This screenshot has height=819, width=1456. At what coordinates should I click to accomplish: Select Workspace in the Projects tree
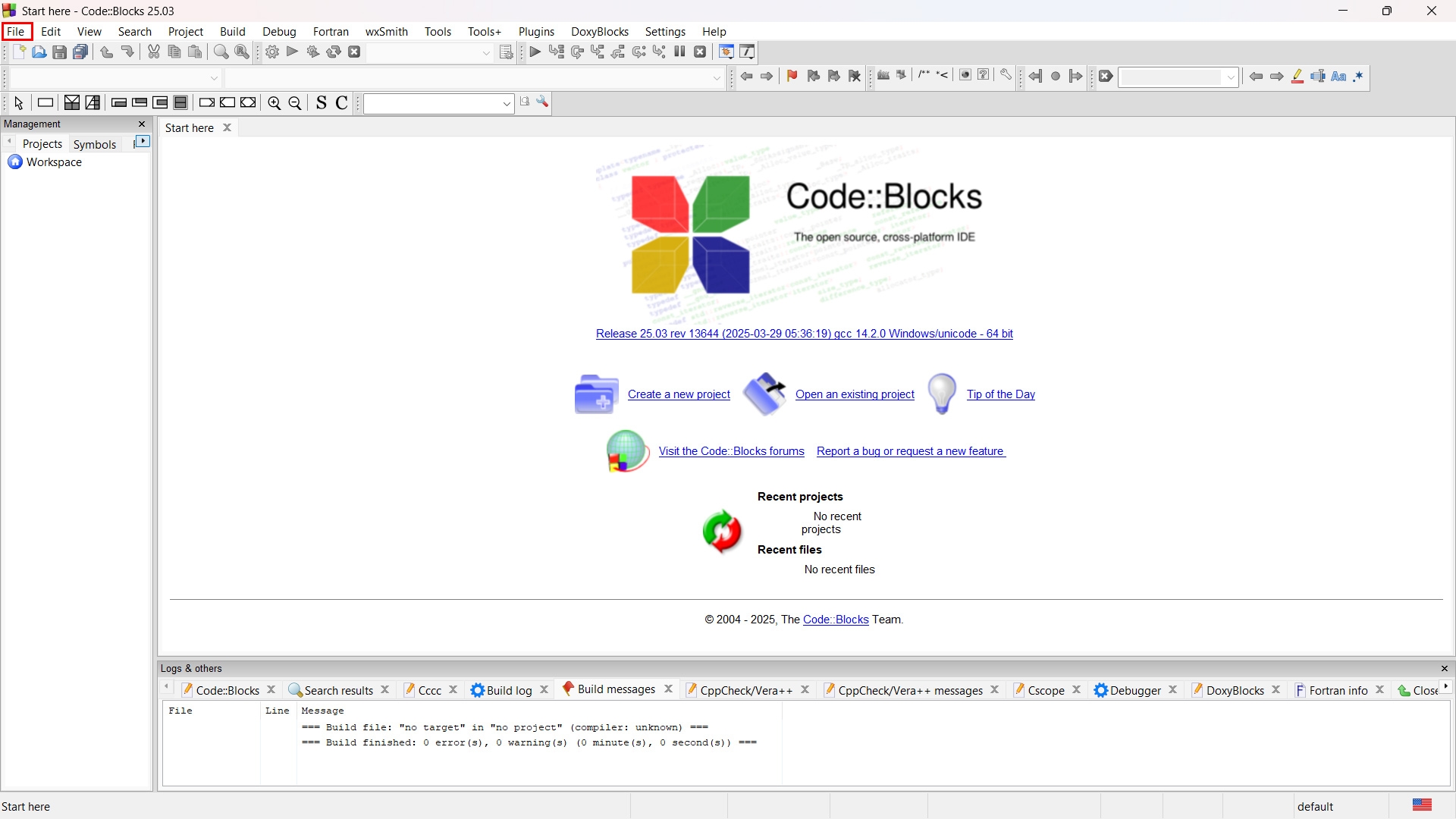pyautogui.click(x=54, y=162)
